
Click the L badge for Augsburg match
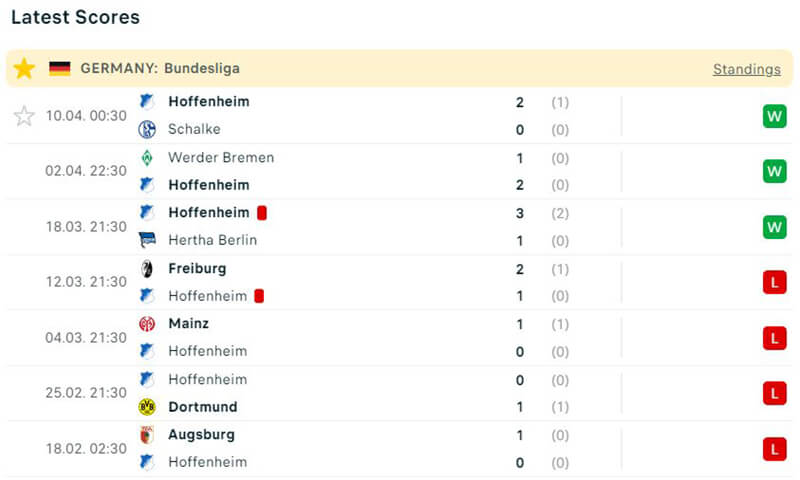click(x=774, y=449)
